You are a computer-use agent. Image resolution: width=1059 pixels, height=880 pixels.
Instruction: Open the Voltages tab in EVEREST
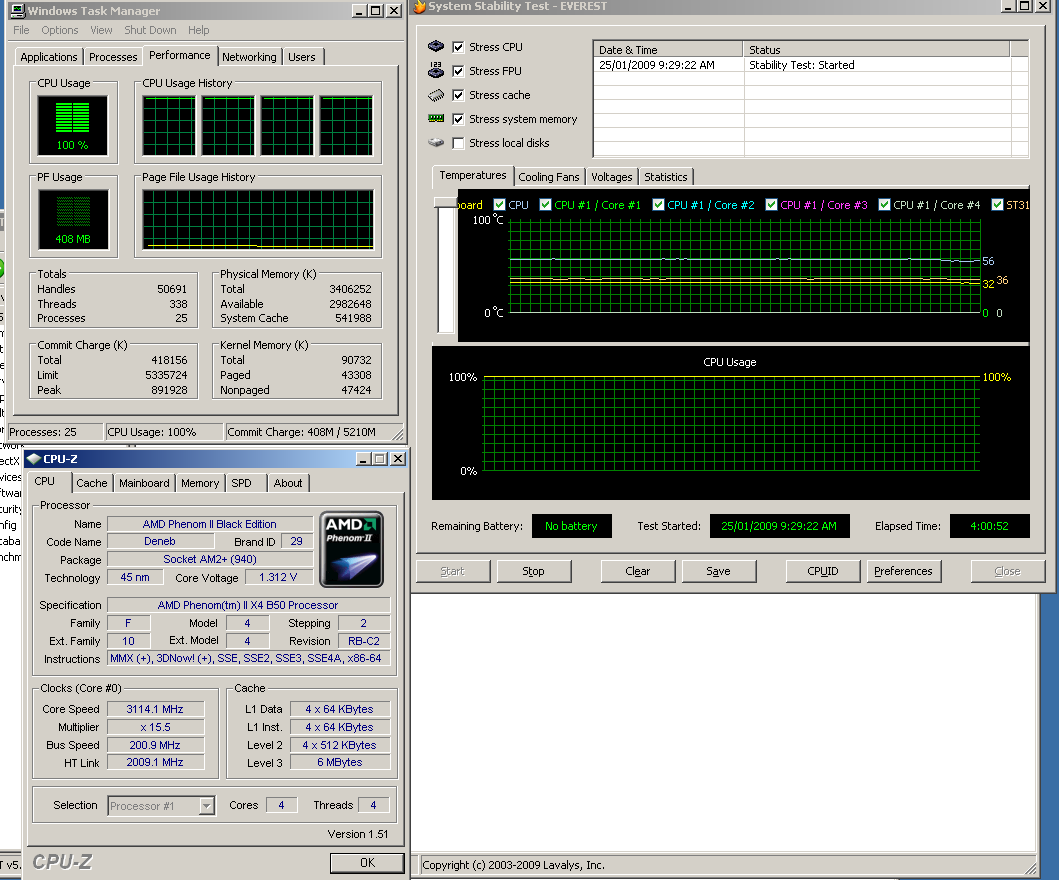[x=611, y=177]
